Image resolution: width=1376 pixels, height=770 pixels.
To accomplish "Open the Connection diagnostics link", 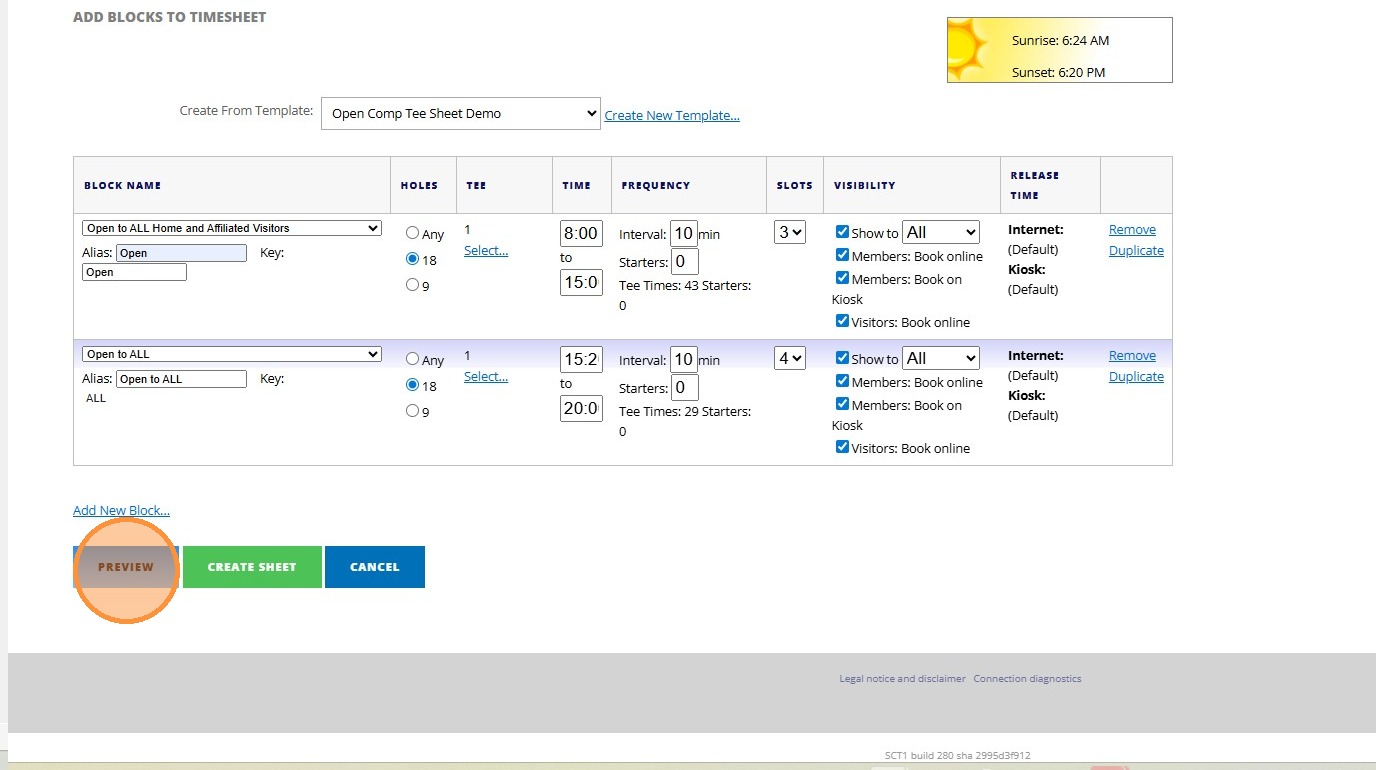I will click(x=1027, y=679).
